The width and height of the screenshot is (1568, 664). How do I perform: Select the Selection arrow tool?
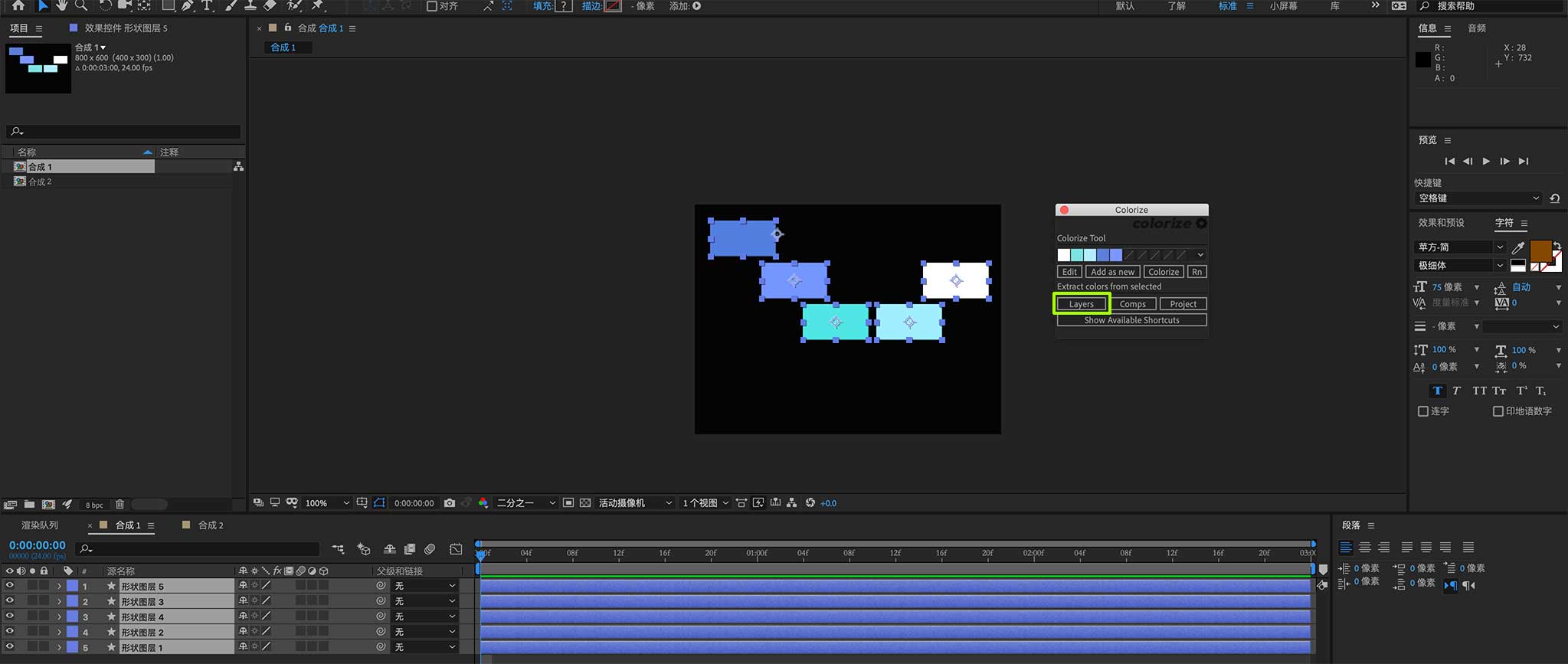click(42, 5)
